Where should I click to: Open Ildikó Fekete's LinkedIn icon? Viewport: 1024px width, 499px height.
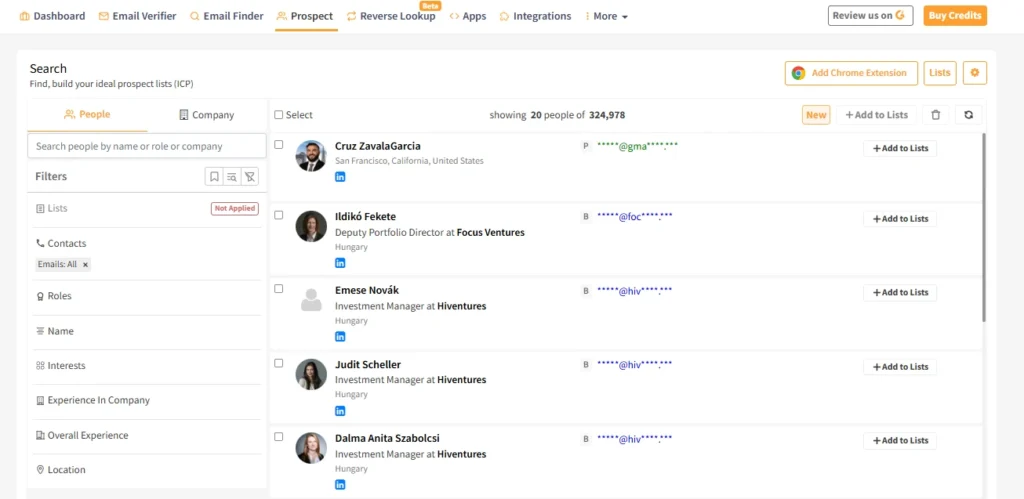pyautogui.click(x=340, y=263)
